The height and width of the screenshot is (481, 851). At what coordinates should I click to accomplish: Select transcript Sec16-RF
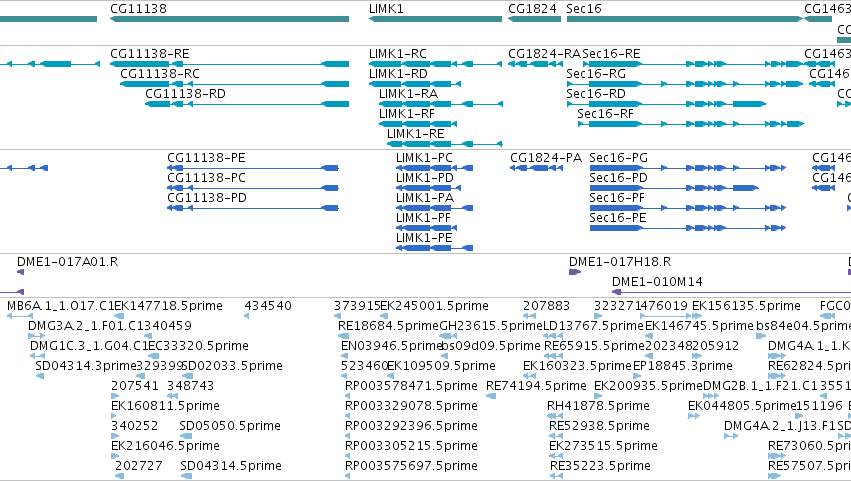pyautogui.click(x=690, y=124)
